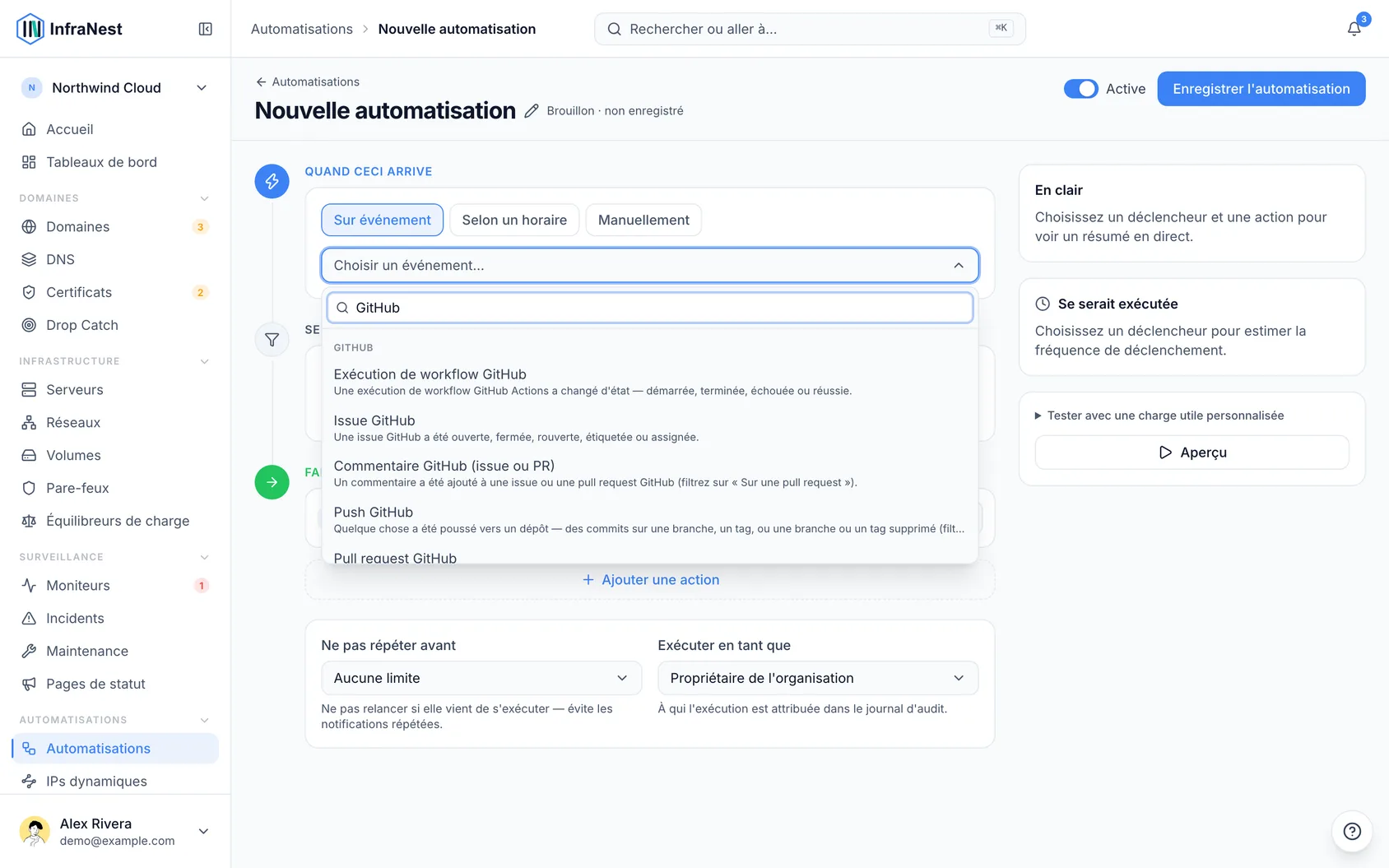Open the Northwind Cloud organization switcher

[x=115, y=88]
